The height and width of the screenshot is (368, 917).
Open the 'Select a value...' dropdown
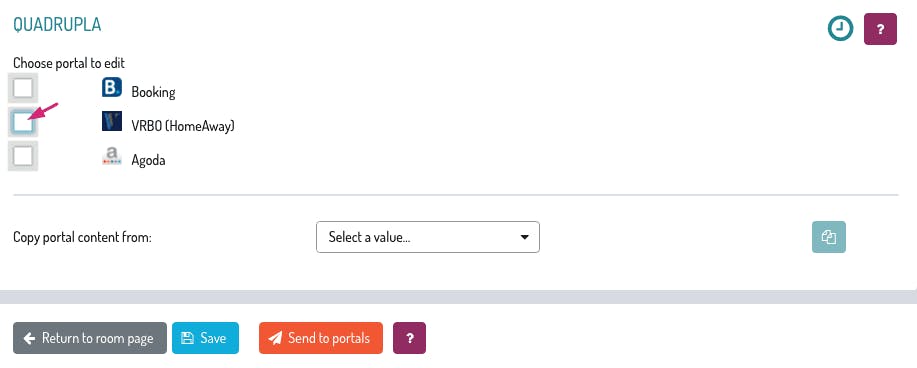coord(428,237)
